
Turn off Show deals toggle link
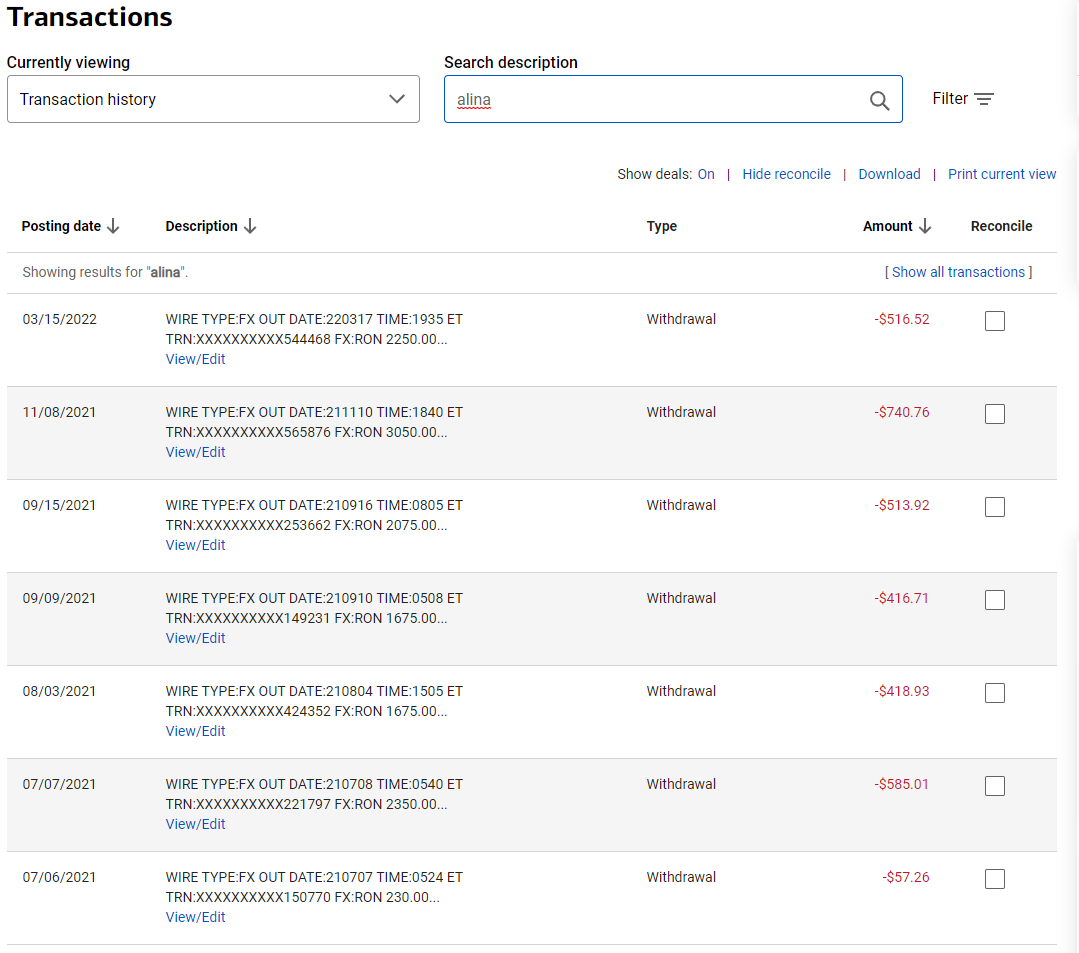(706, 174)
